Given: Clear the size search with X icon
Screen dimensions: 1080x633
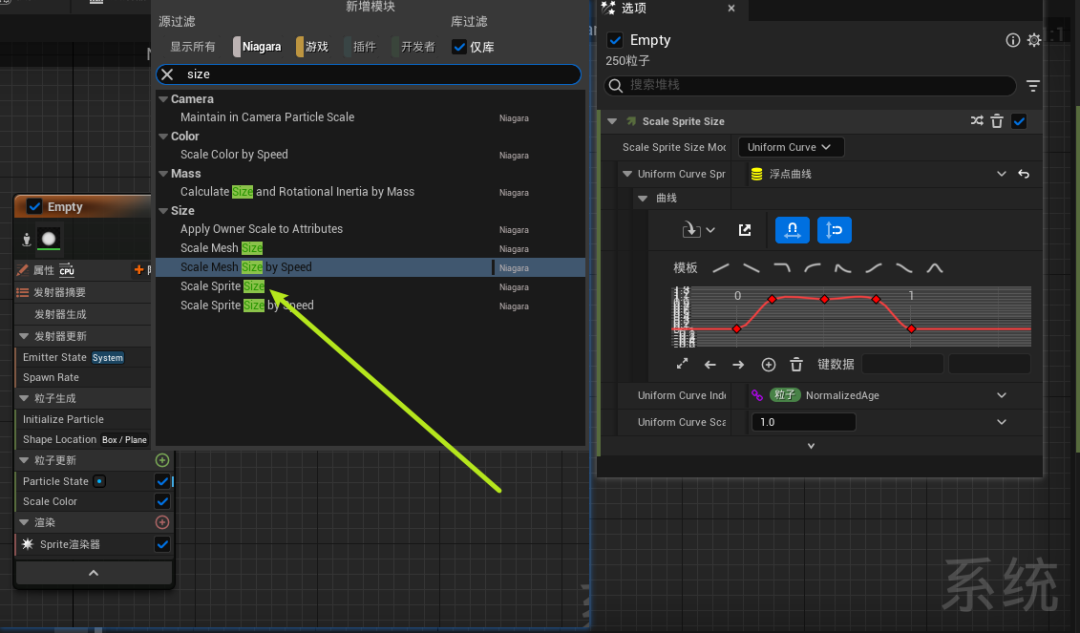Looking at the screenshot, I should [167, 74].
